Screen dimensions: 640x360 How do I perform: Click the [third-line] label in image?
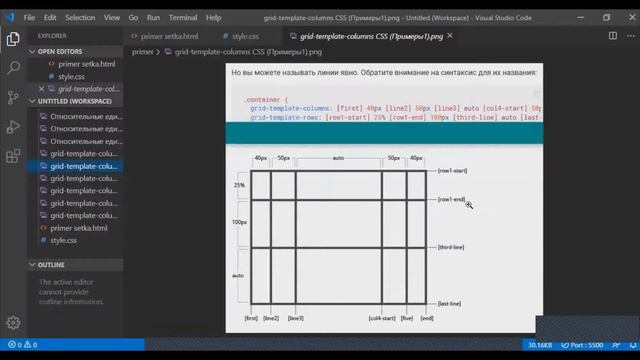coord(451,247)
